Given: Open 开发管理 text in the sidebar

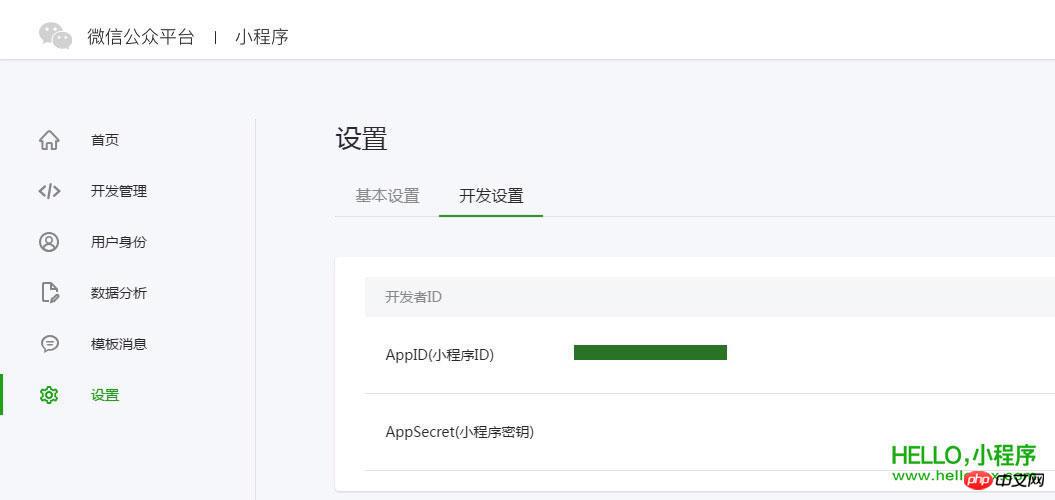Looking at the screenshot, I should click(119, 191).
